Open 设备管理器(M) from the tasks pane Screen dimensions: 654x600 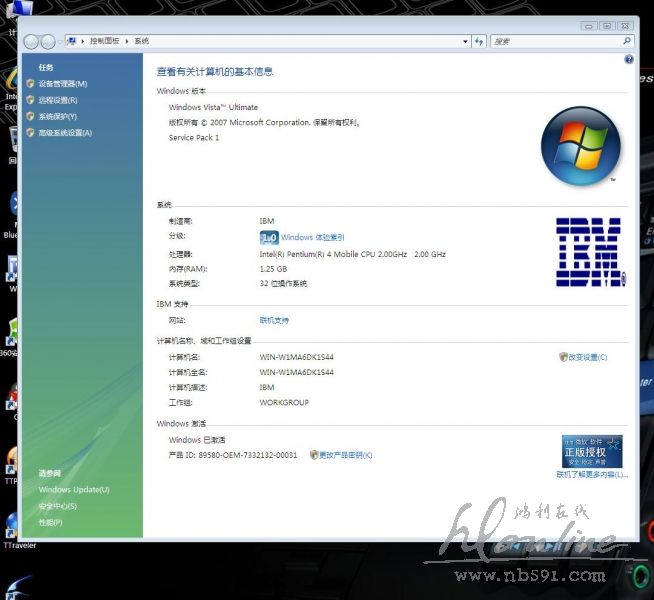tap(62, 84)
